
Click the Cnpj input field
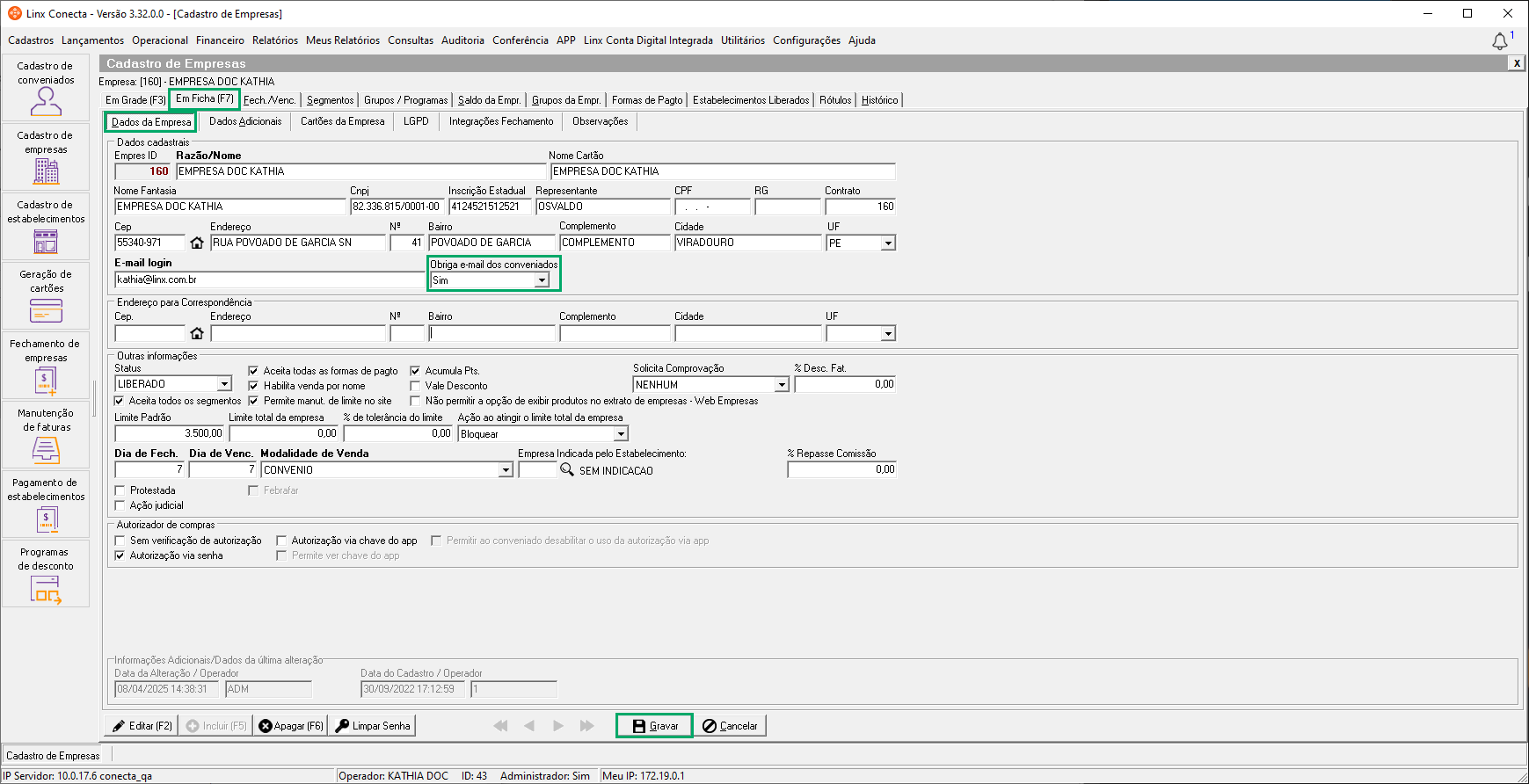[397, 207]
